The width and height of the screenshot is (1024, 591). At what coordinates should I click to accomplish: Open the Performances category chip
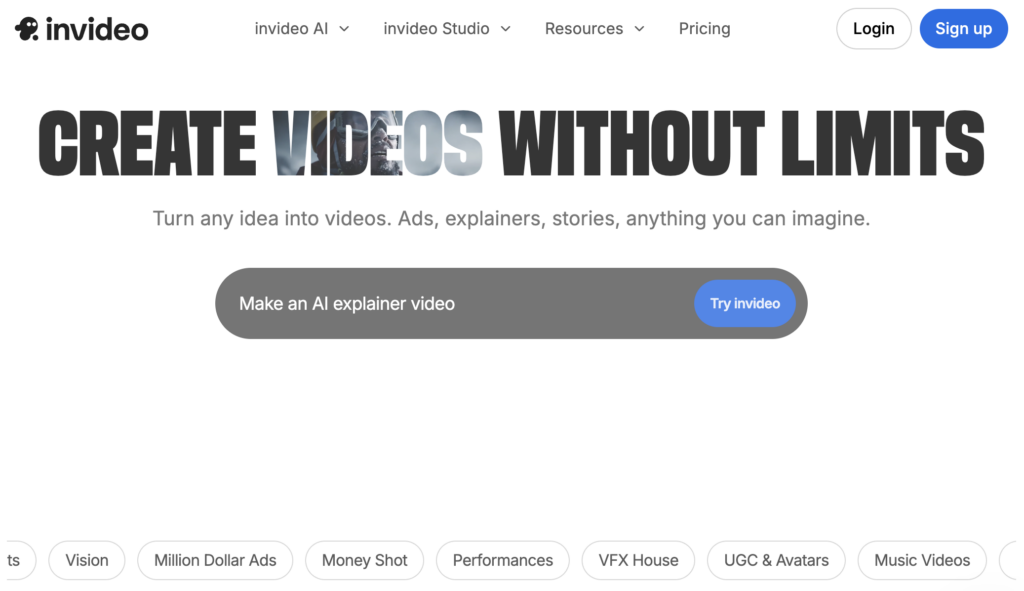(502, 560)
